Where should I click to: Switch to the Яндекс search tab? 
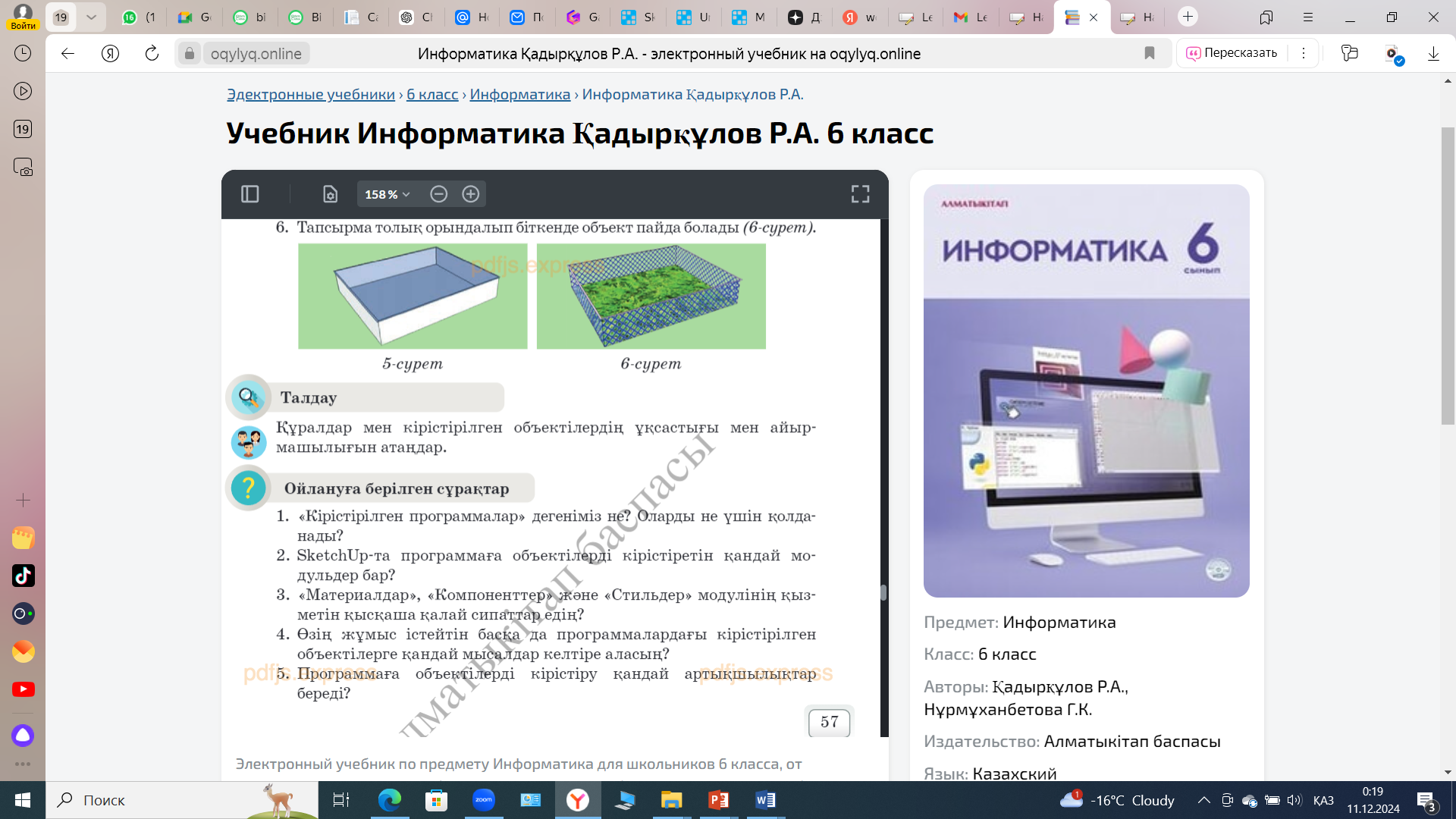[x=859, y=17]
